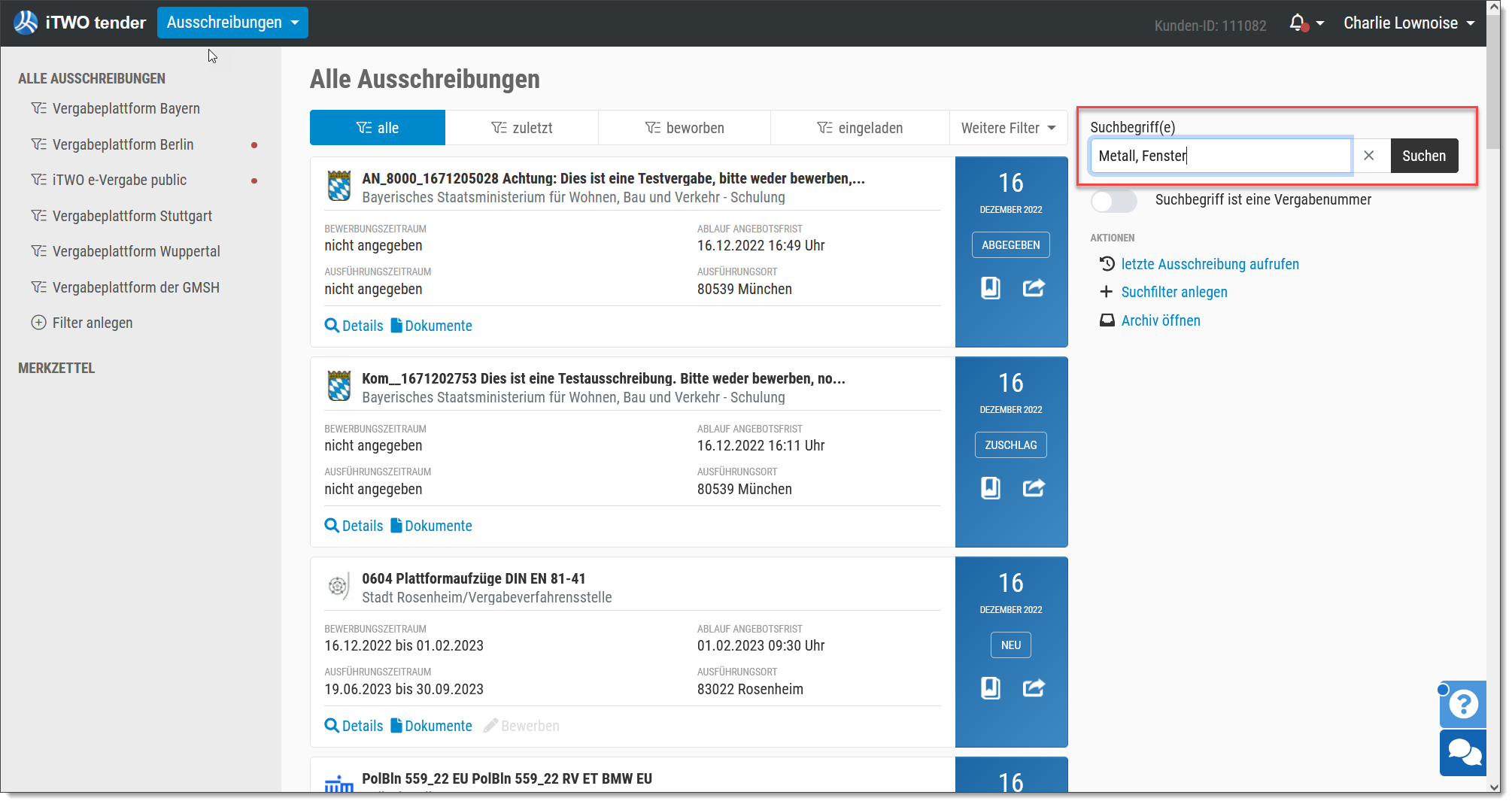
Task: Click the ABGEGEBEN status badge
Action: (1011, 245)
